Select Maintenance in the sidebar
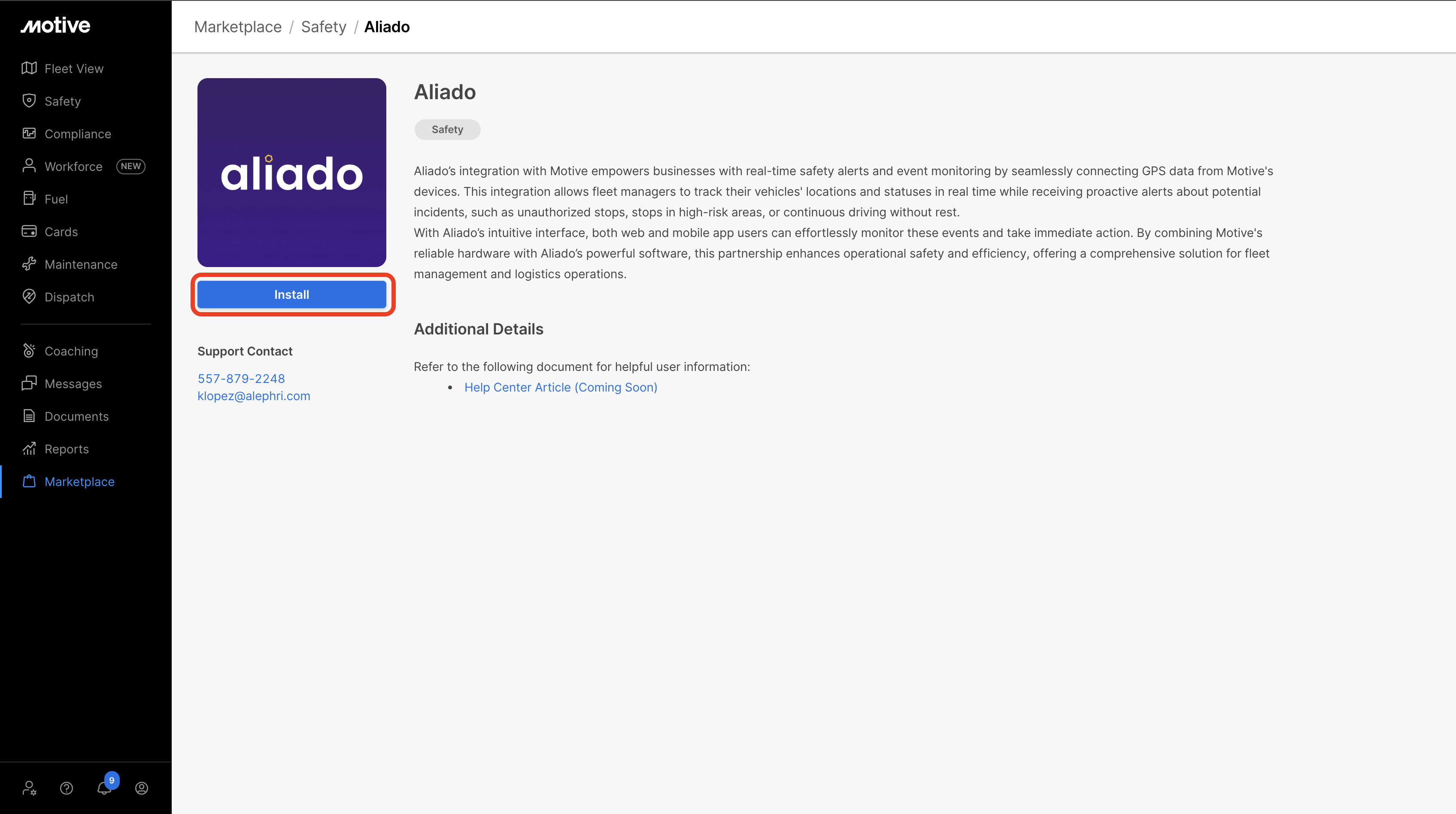 point(81,264)
